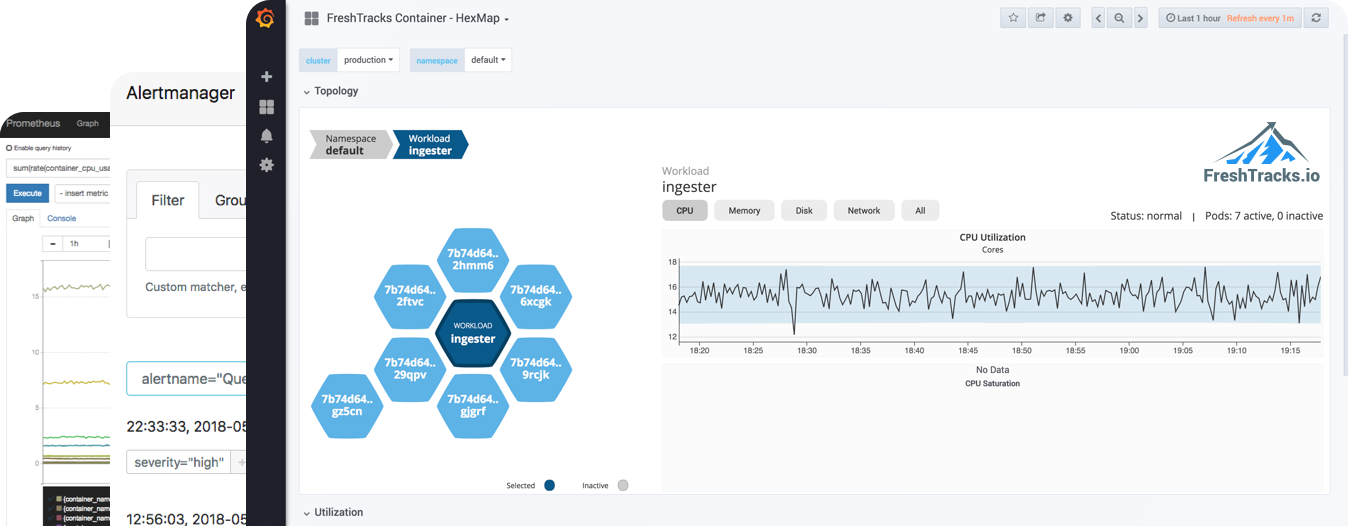
Task: Open the Filter tab in Alertmanager
Action: [167, 200]
